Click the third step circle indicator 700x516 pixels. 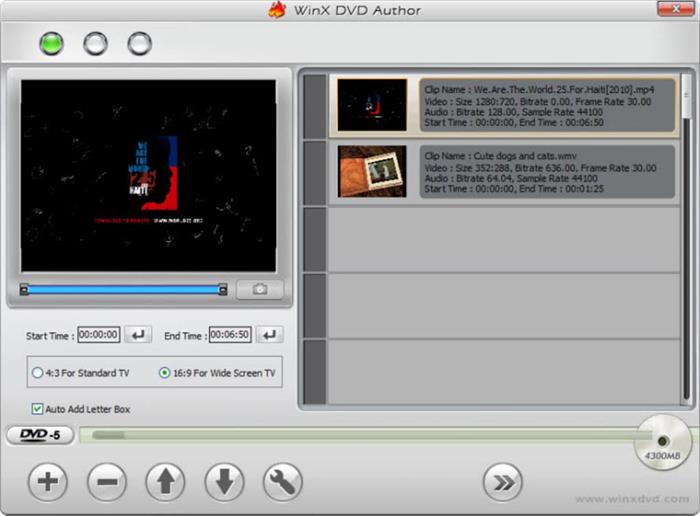coord(140,44)
